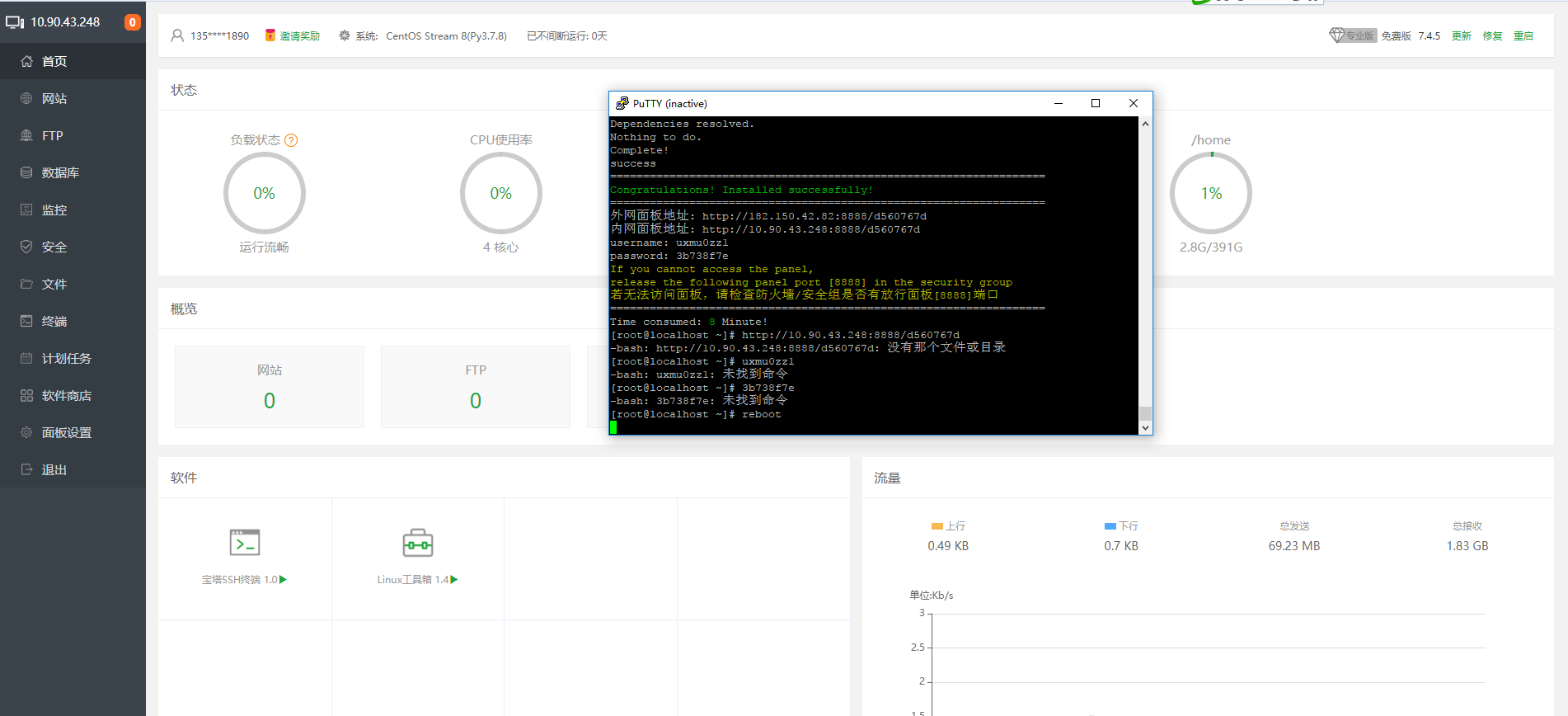Click the CentOS Stream 8(Py3.7.8) system text

(447, 36)
